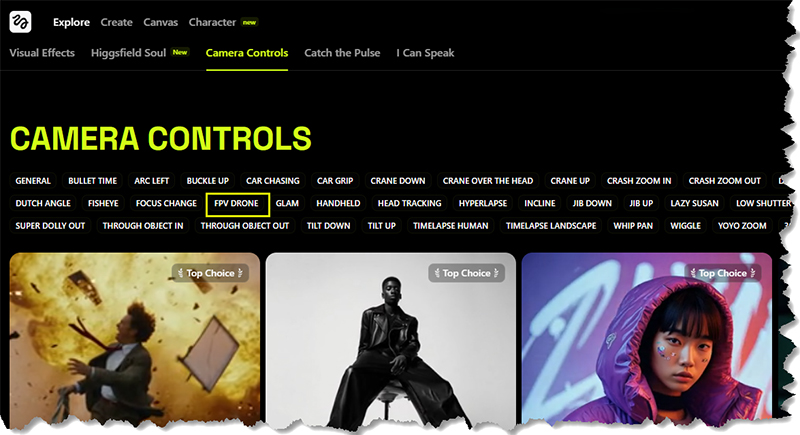Pick the THROUGH OBJECT IN chip
The height and width of the screenshot is (435, 800).
143,226
